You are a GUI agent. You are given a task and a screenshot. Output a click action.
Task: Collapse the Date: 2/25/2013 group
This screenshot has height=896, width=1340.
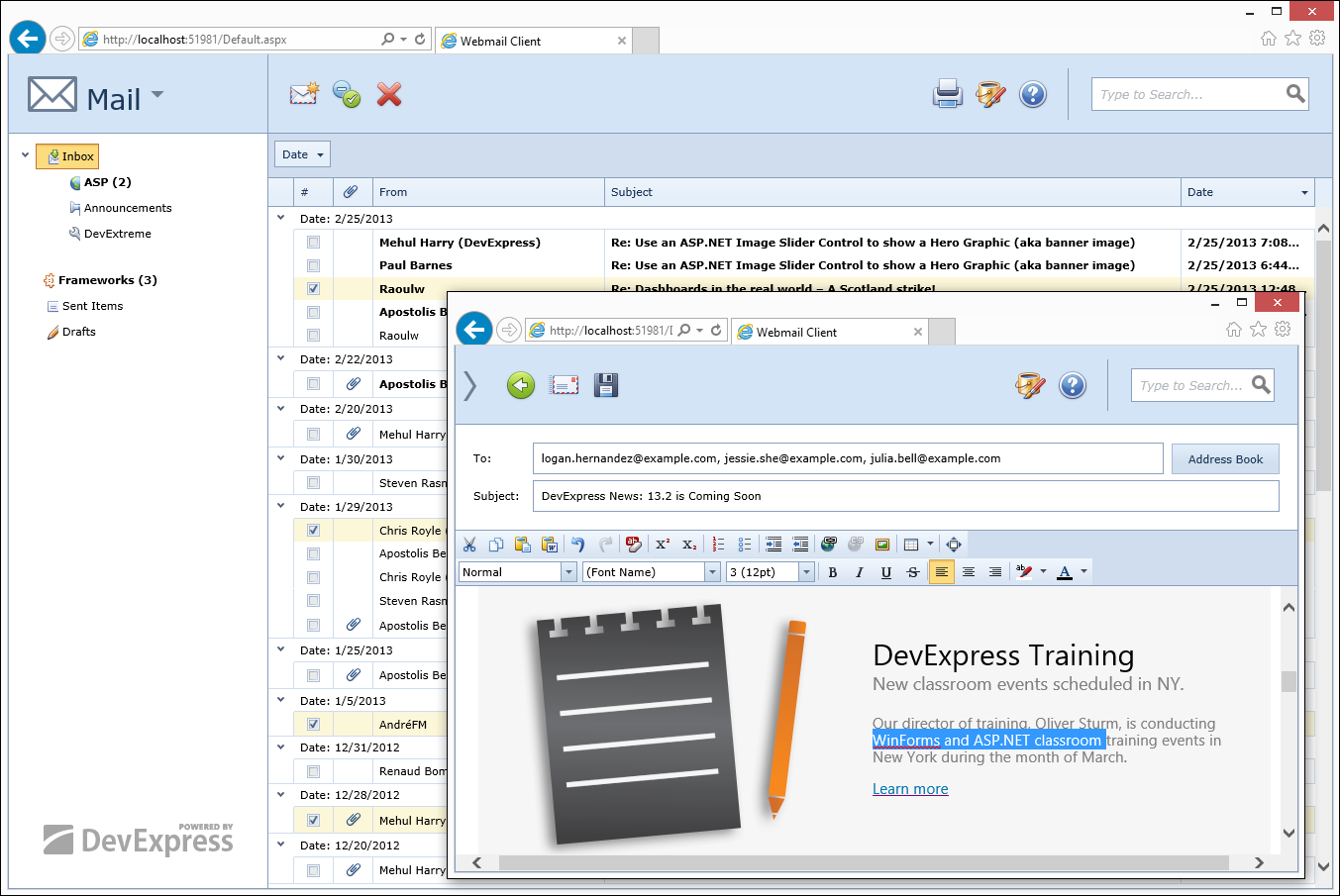[x=281, y=219]
